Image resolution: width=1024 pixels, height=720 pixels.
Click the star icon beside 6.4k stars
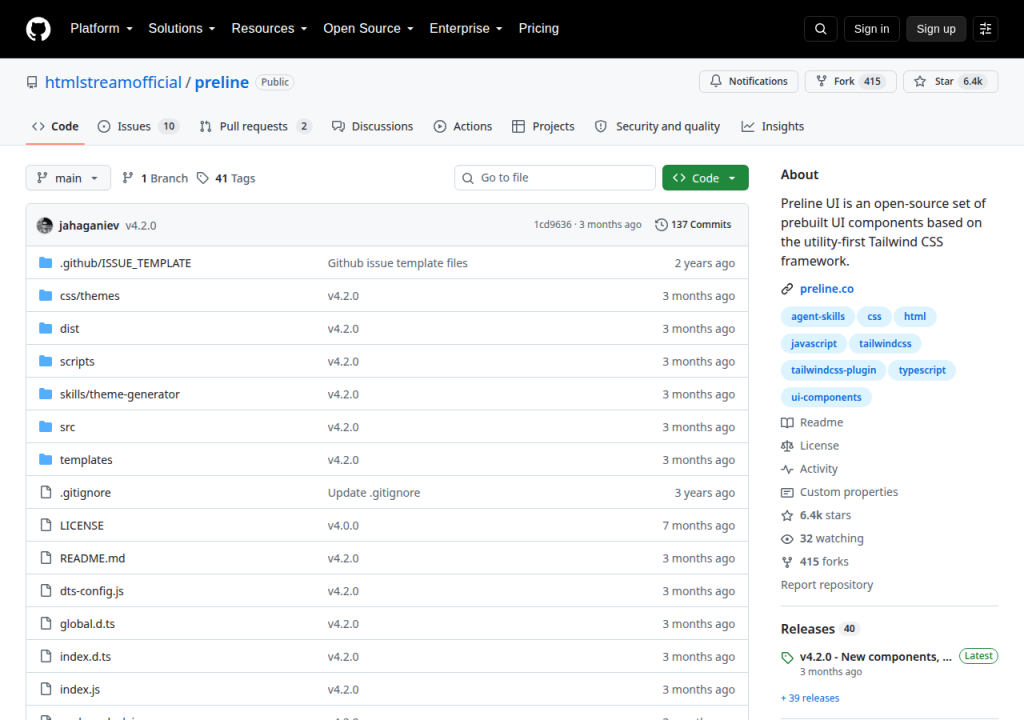click(787, 515)
